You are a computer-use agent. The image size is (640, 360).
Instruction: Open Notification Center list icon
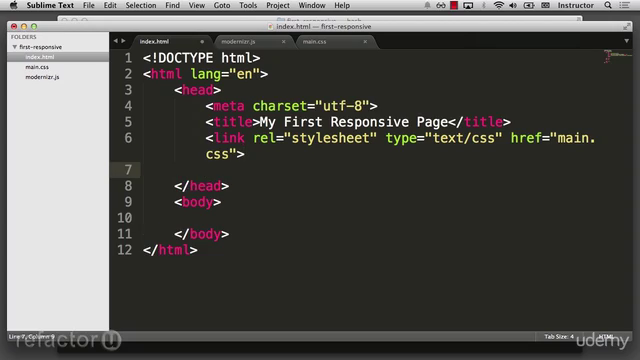pos(624,5)
